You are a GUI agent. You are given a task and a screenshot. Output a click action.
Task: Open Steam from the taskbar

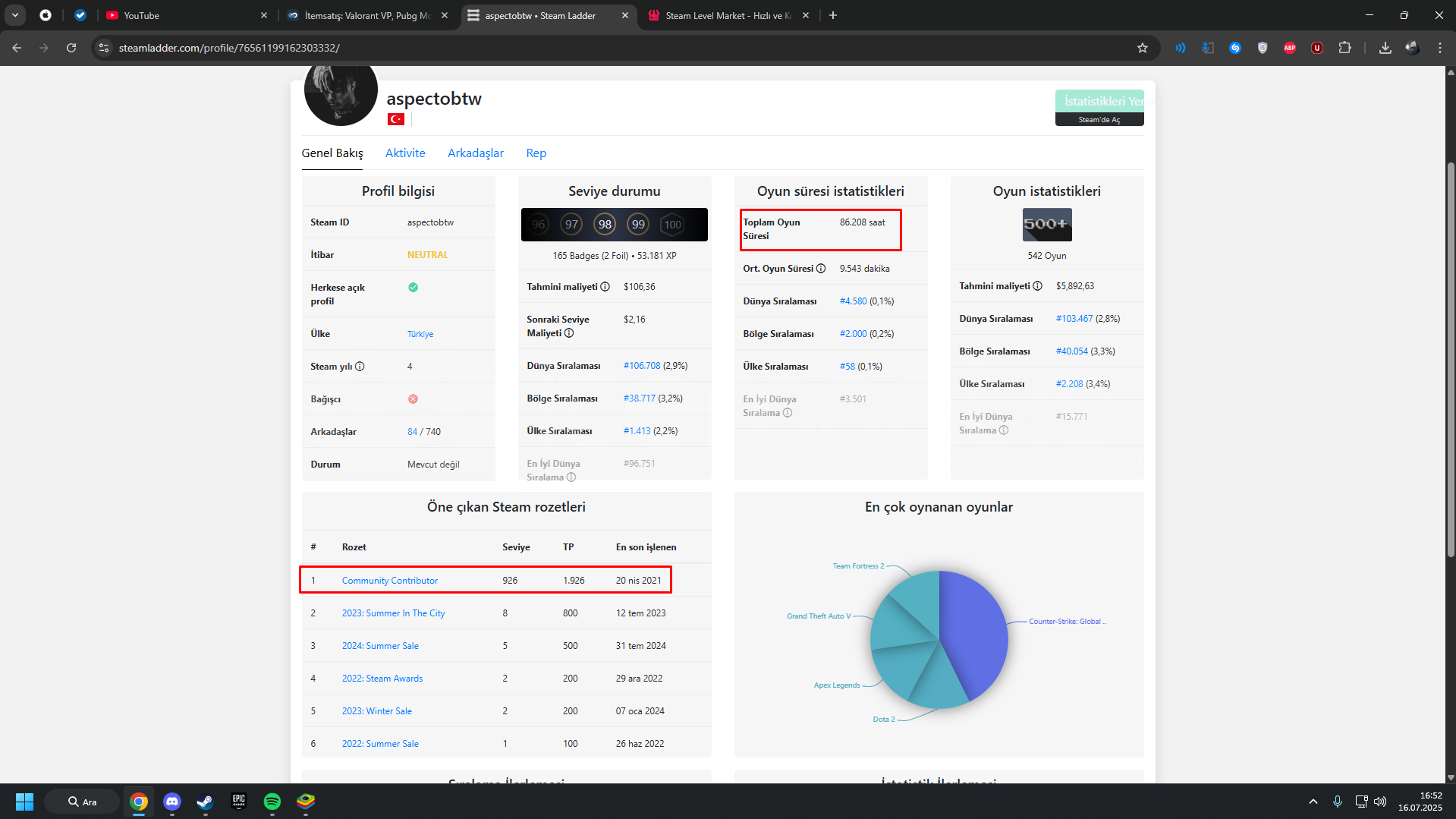[206, 802]
